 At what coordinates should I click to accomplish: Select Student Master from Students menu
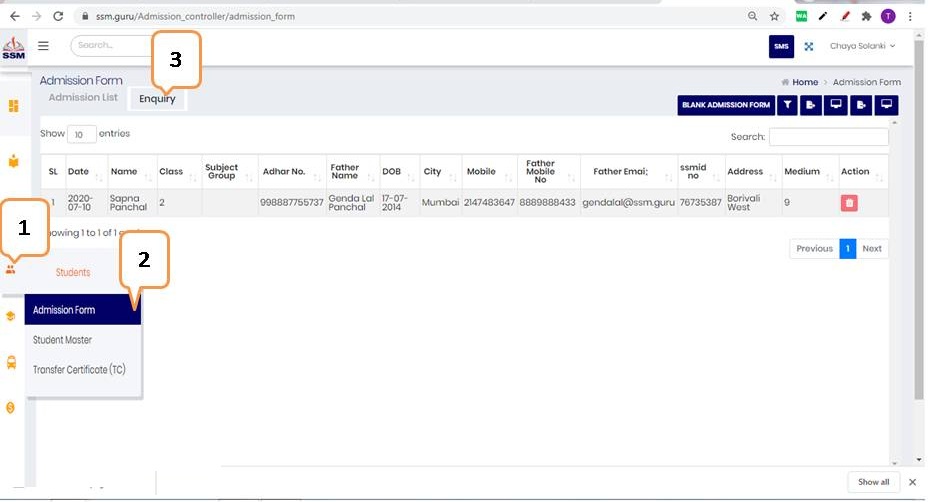point(62,340)
